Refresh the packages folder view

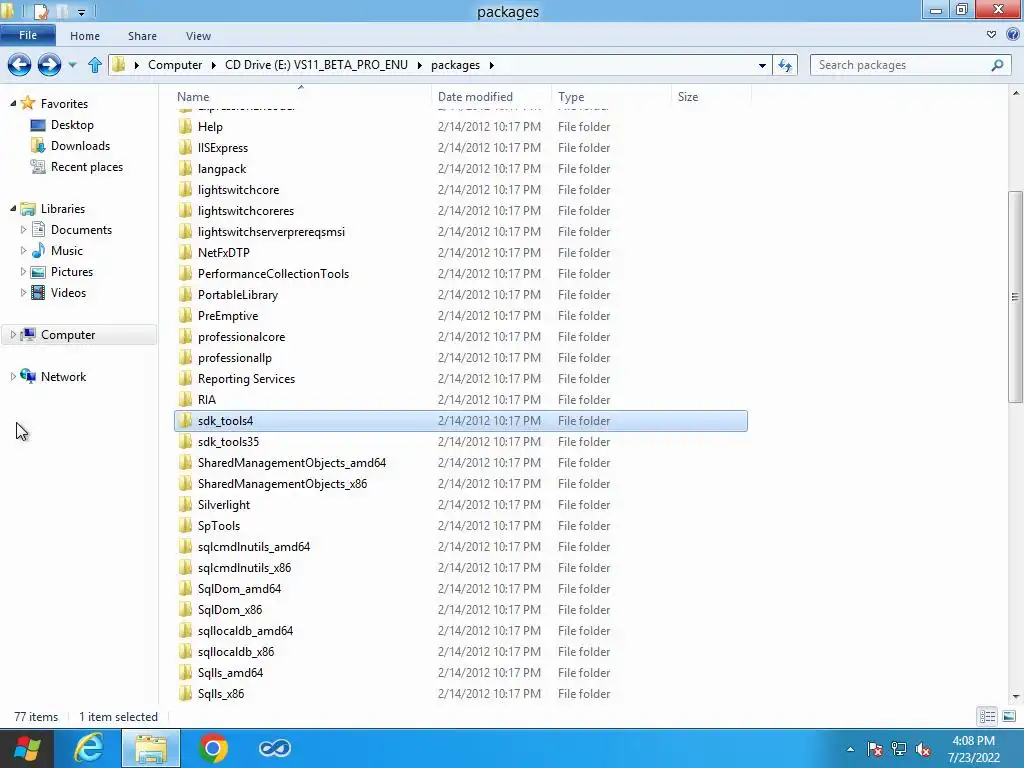[x=785, y=65]
